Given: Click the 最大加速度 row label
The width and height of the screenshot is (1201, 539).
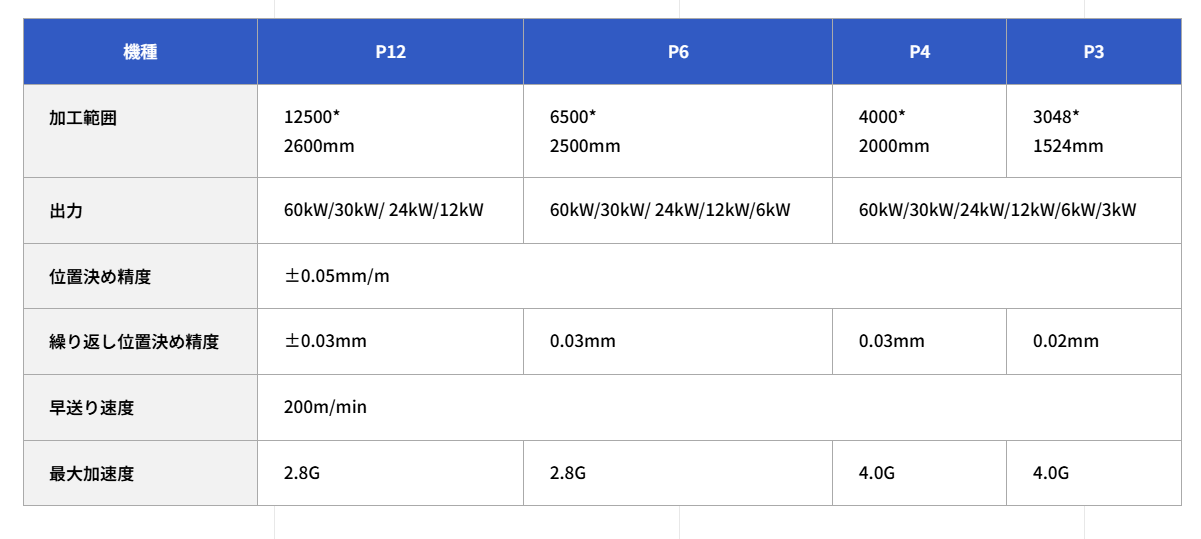Looking at the screenshot, I should pyautogui.click(x=92, y=474).
